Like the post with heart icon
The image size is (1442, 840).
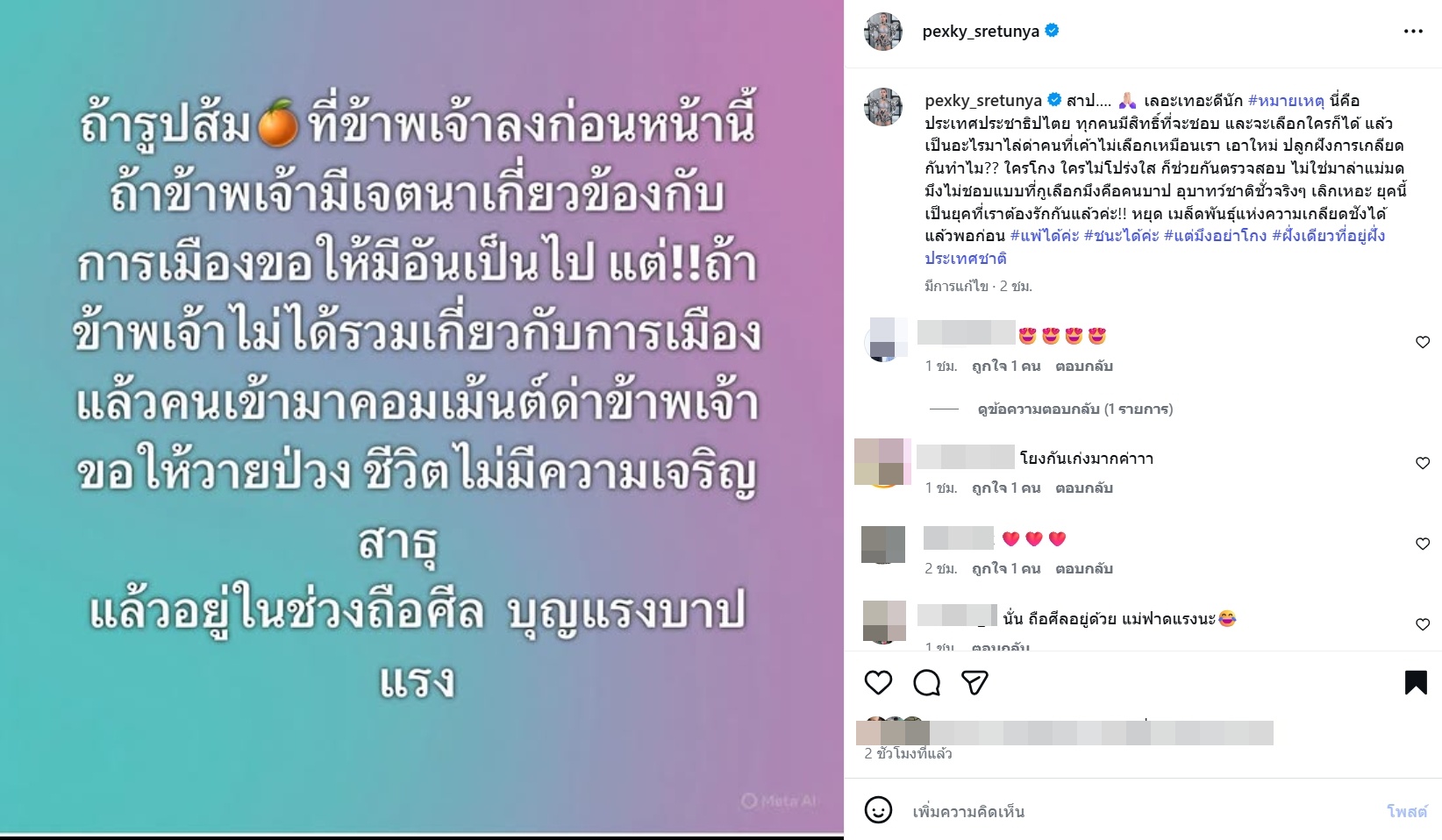pos(878,682)
